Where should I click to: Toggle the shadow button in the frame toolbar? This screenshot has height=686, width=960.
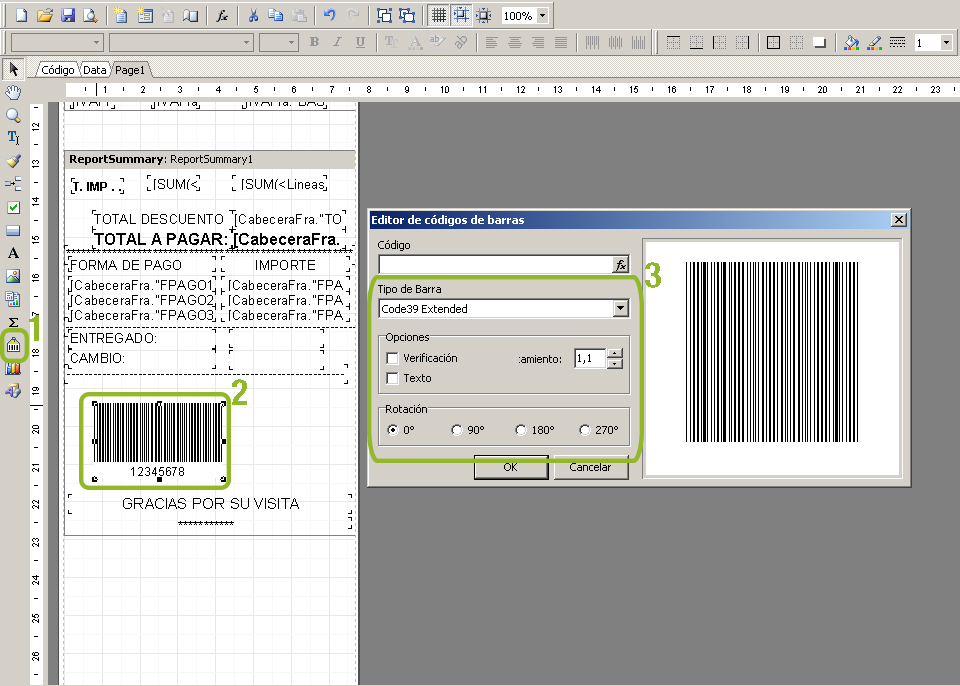(819, 42)
